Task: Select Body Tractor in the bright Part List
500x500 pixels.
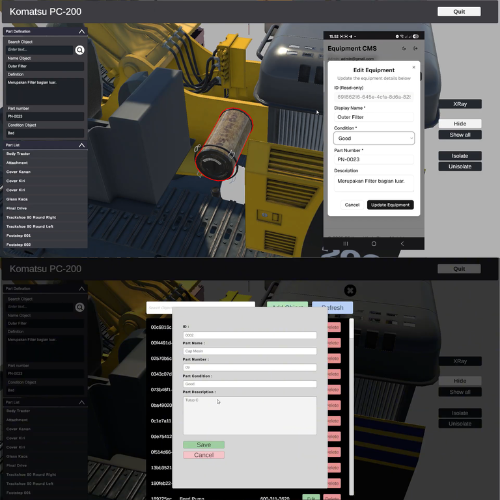Action: [x=45, y=154]
